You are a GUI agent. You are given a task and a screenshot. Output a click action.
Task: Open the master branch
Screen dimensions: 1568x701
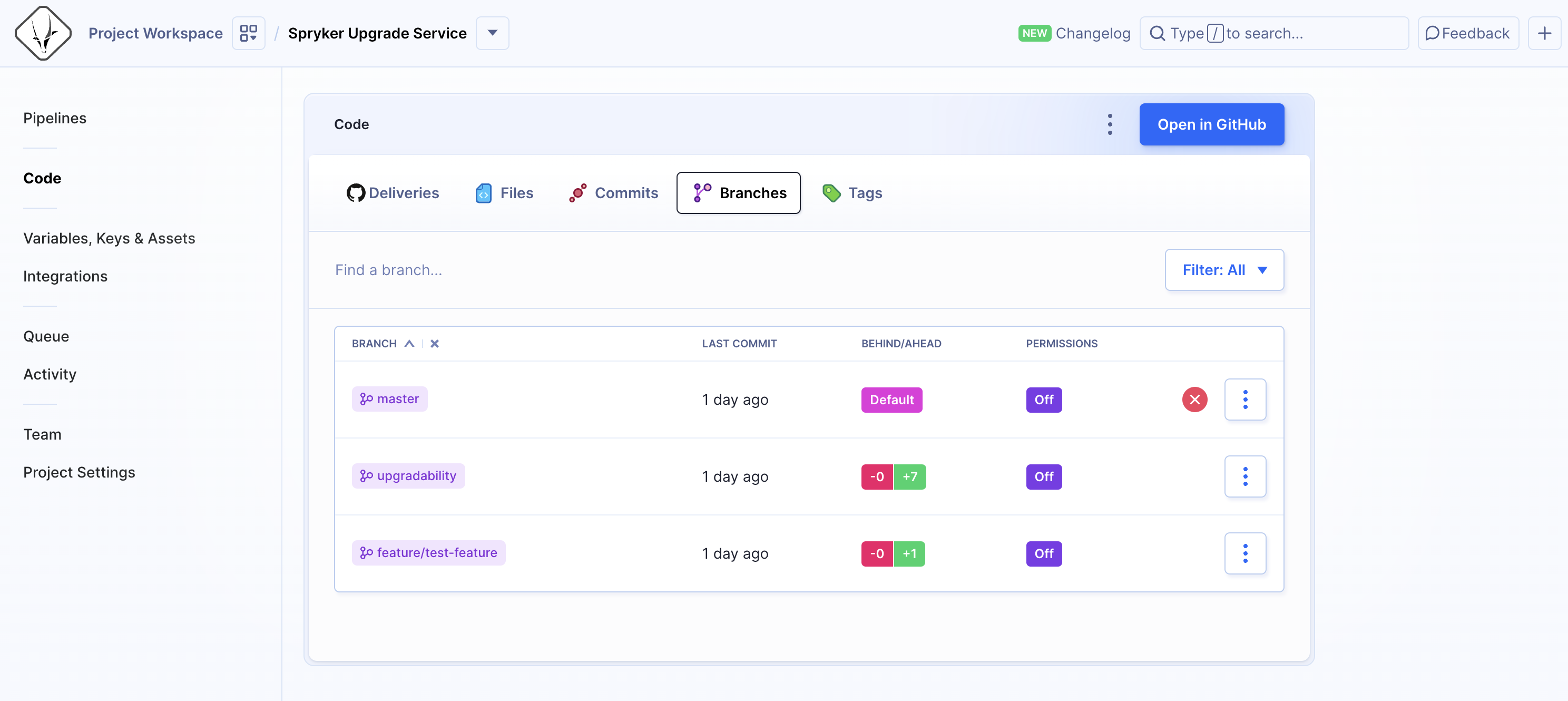389,399
